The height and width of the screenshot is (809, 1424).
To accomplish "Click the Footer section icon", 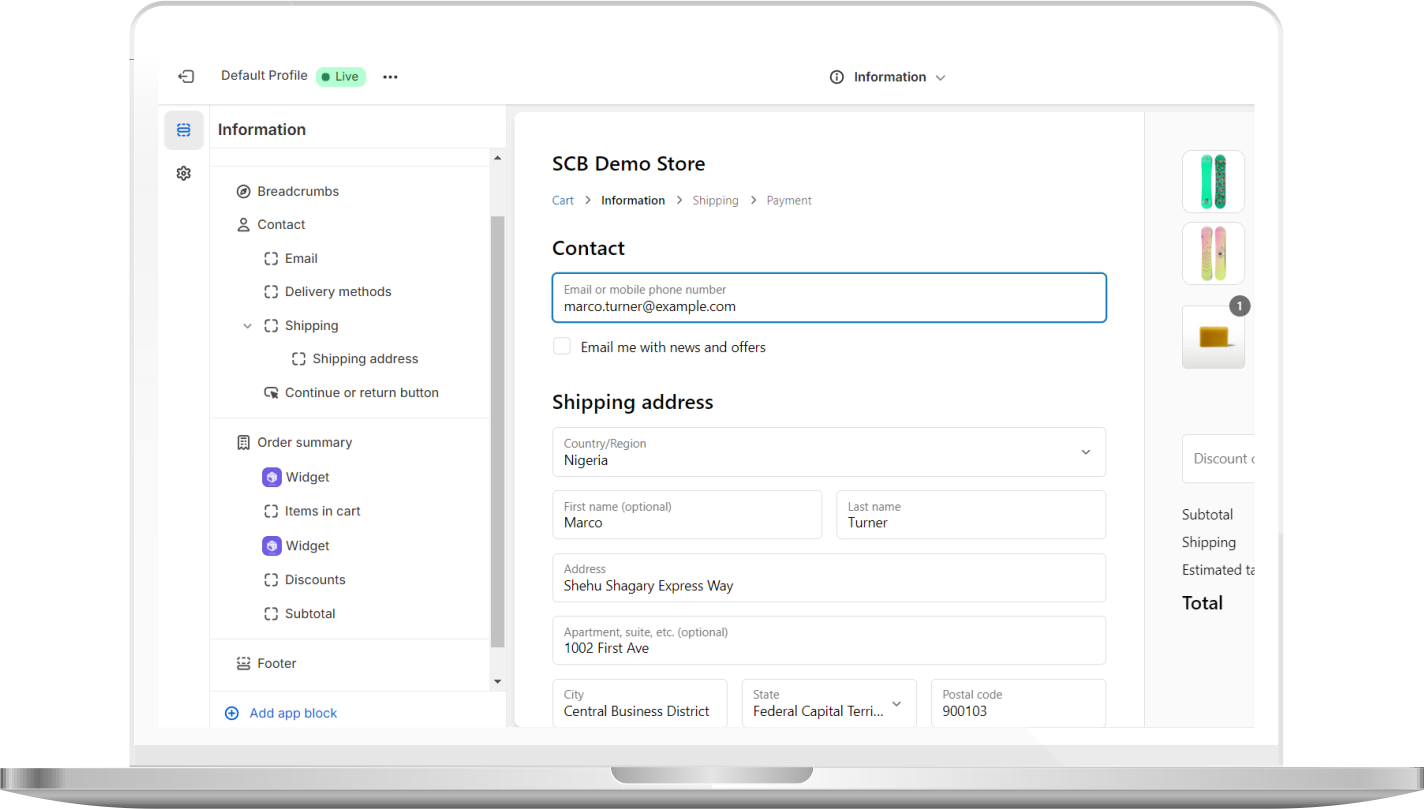I will pyautogui.click(x=243, y=663).
